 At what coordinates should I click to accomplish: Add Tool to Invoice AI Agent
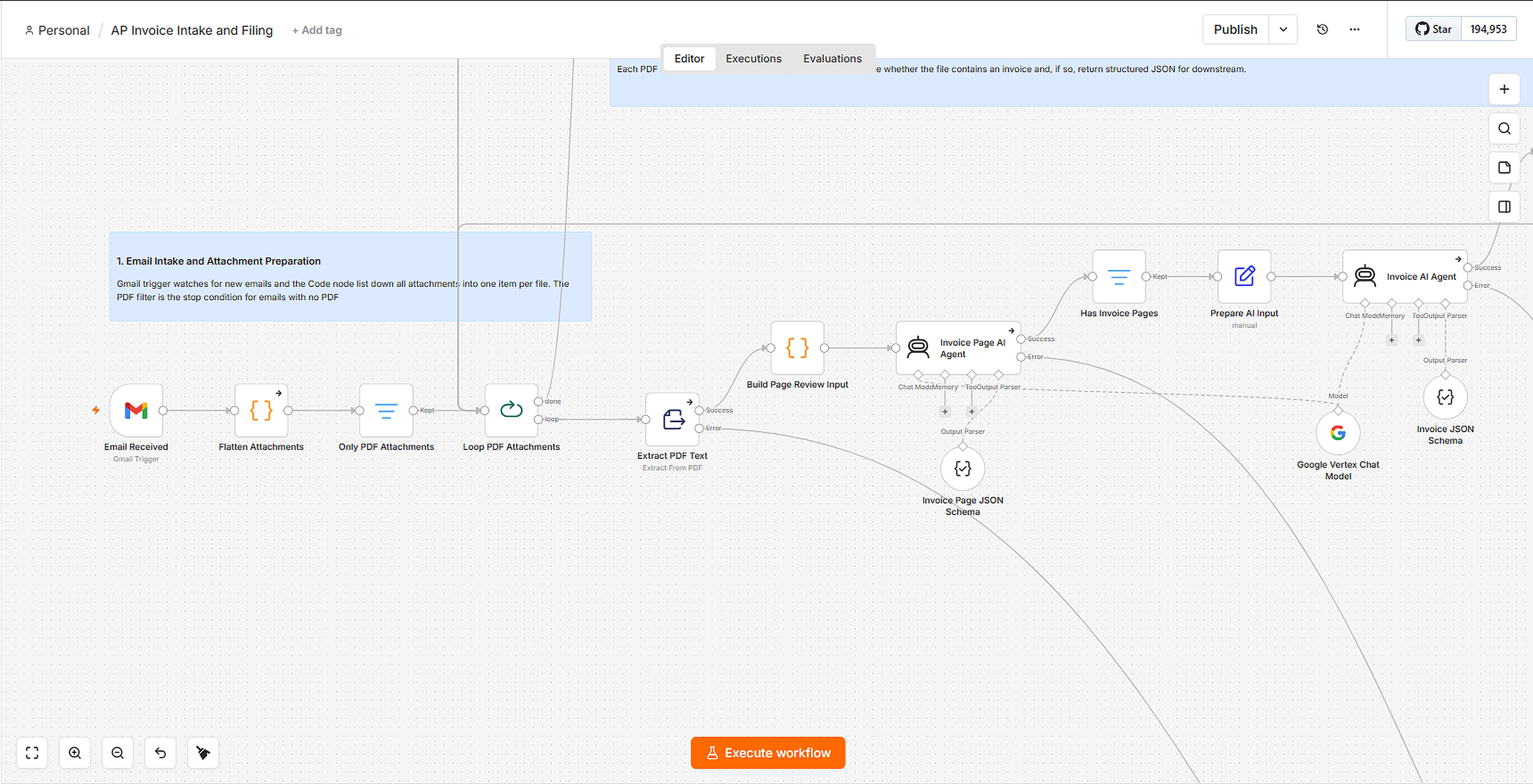click(1418, 340)
